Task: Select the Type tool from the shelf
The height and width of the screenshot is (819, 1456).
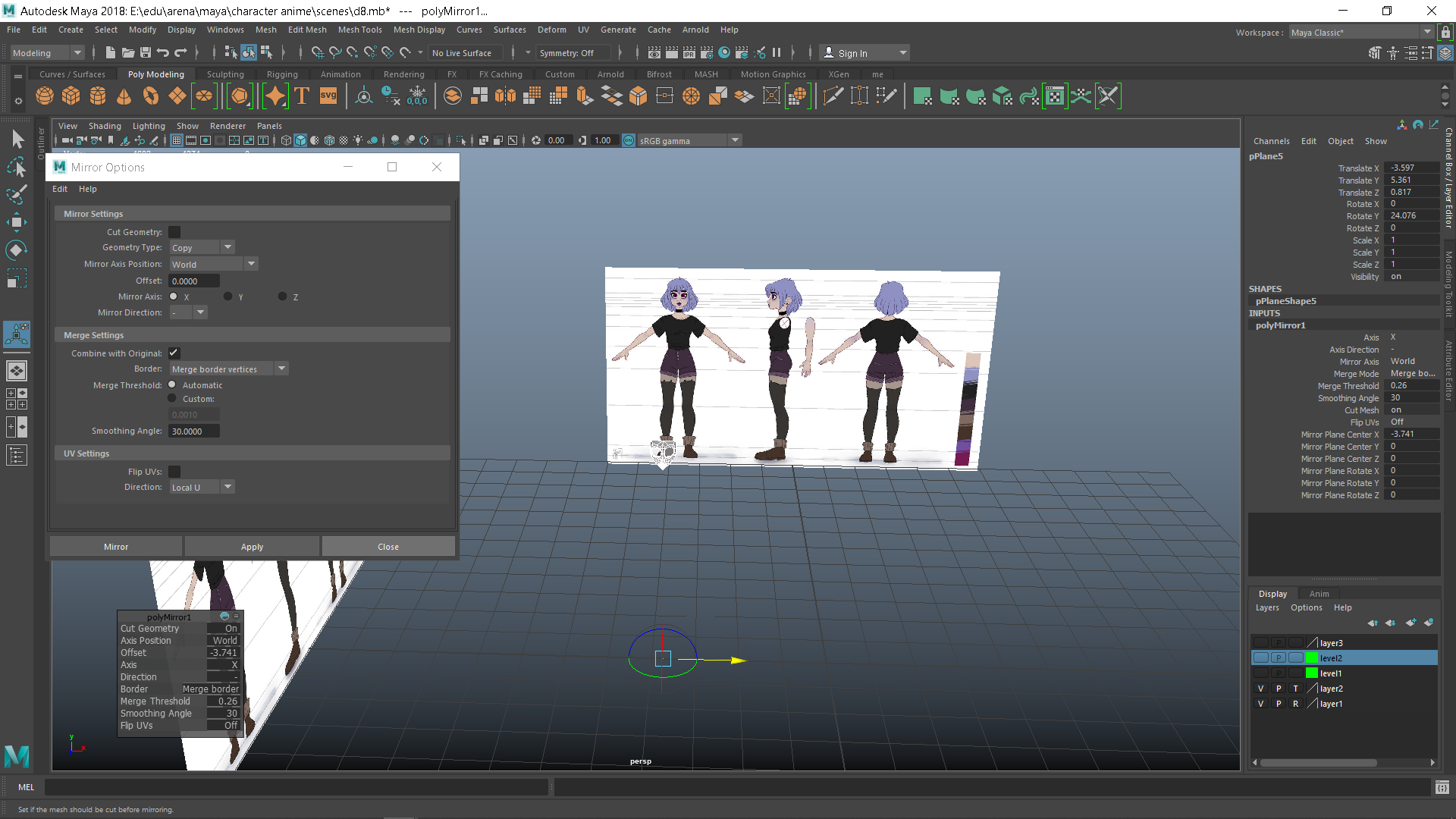Action: pos(301,96)
